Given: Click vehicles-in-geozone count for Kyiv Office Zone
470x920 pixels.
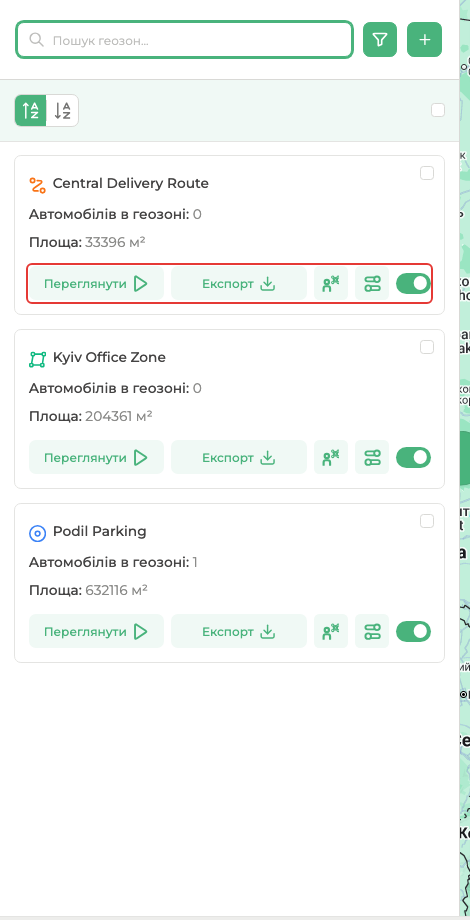Looking at the screenshot, I should [197, 388].
